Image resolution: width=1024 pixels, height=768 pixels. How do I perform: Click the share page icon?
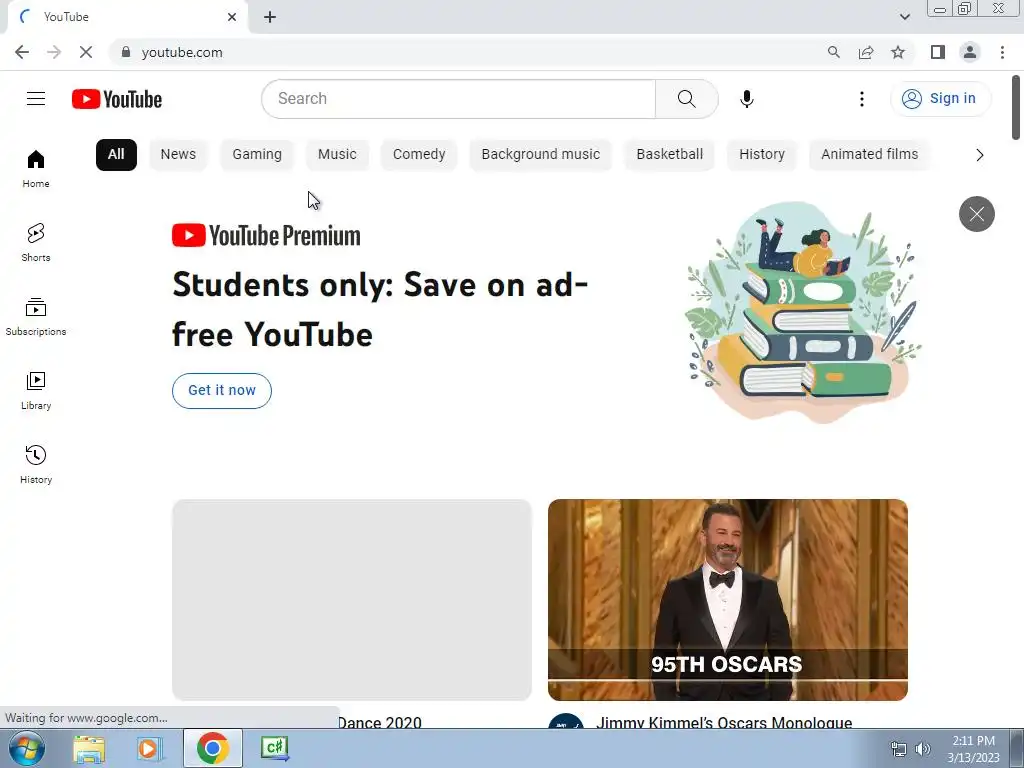point(866,52)
